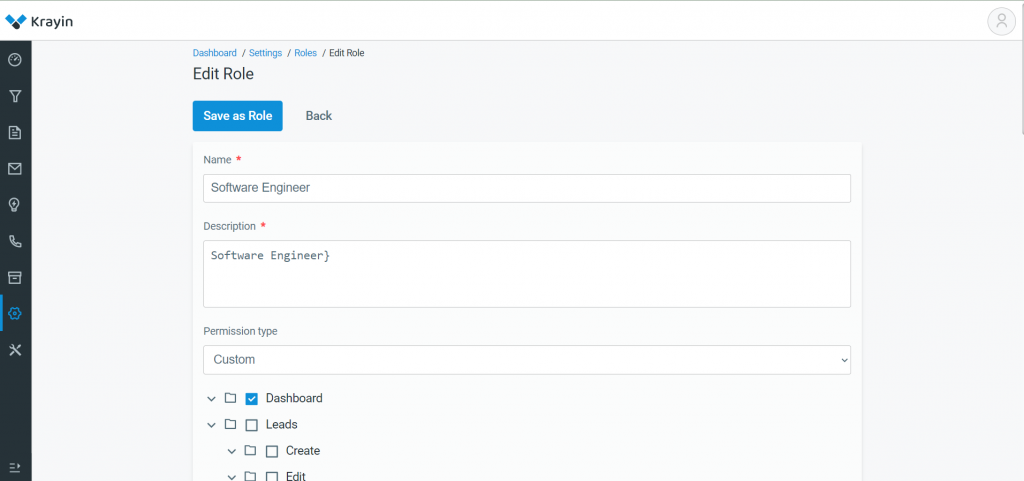Go to Dashboard breadcrumb link
Screen dimensions: 1024x481
pos(215,53)
